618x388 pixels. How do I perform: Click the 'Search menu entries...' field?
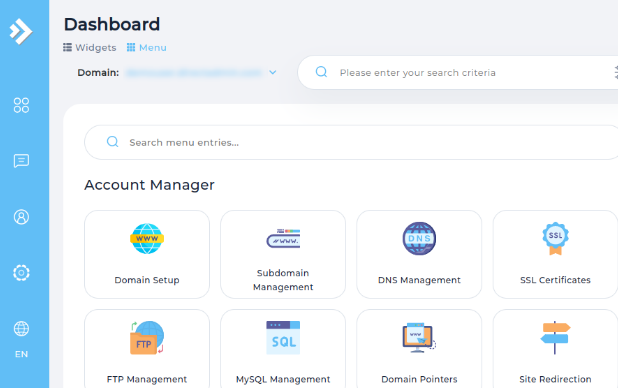pyautogui.click(x=351, y=142)
